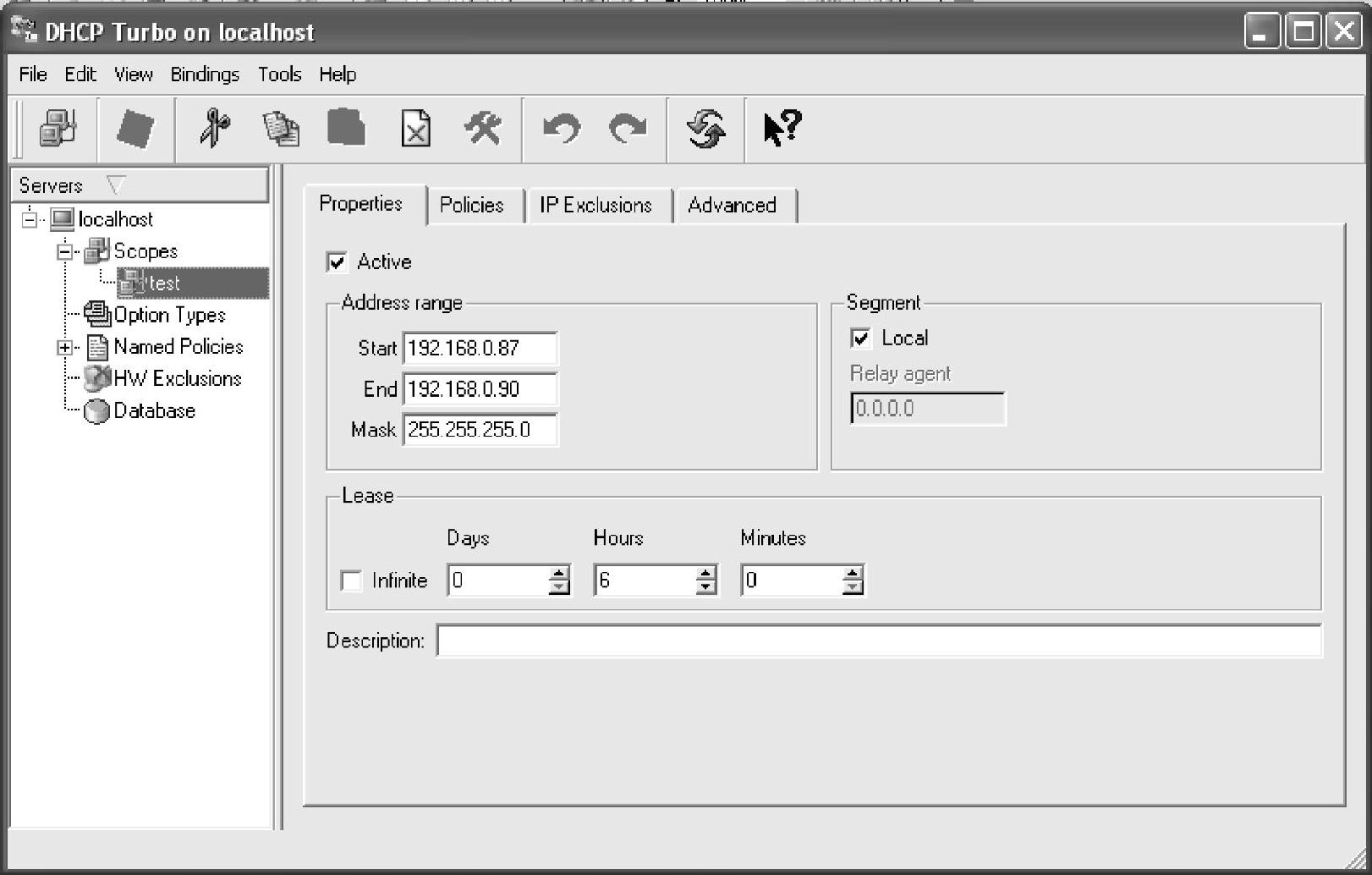Open the tools hammer-and-wrench icon
This screenshot has width=1372, height=875.
click(x=483, y=129)
